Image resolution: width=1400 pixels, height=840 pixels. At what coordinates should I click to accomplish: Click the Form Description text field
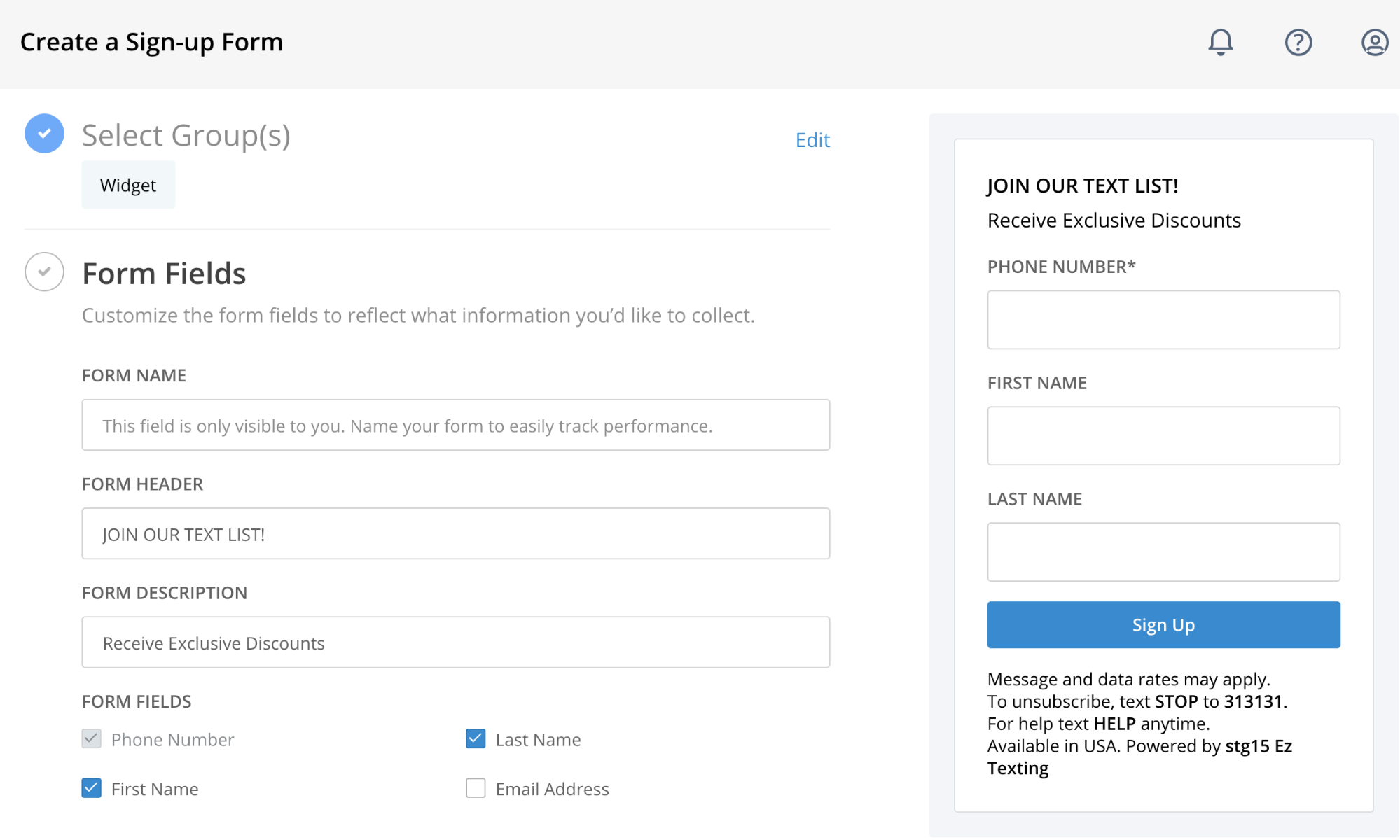(x=455, y=643)
